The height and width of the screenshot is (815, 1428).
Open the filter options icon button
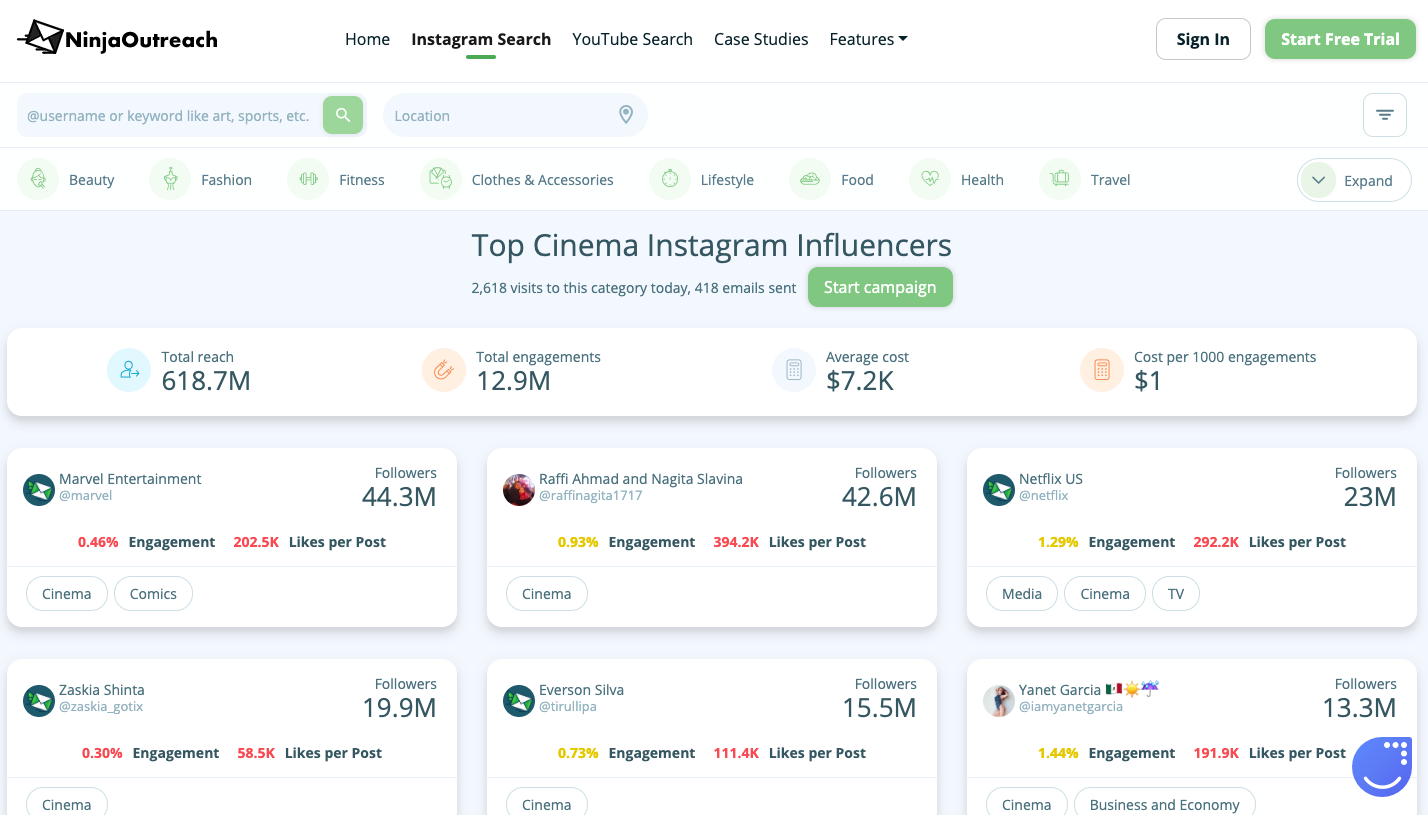[x=1385, y=115]
